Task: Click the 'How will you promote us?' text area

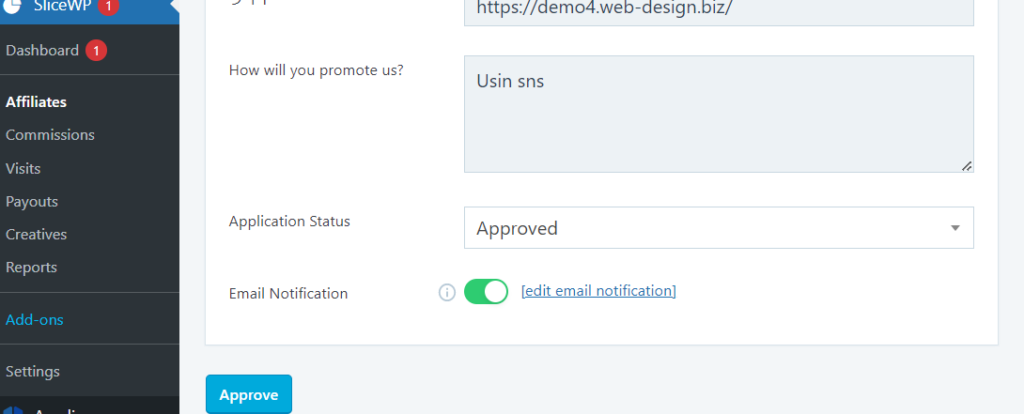Action: tap(718, 114)
